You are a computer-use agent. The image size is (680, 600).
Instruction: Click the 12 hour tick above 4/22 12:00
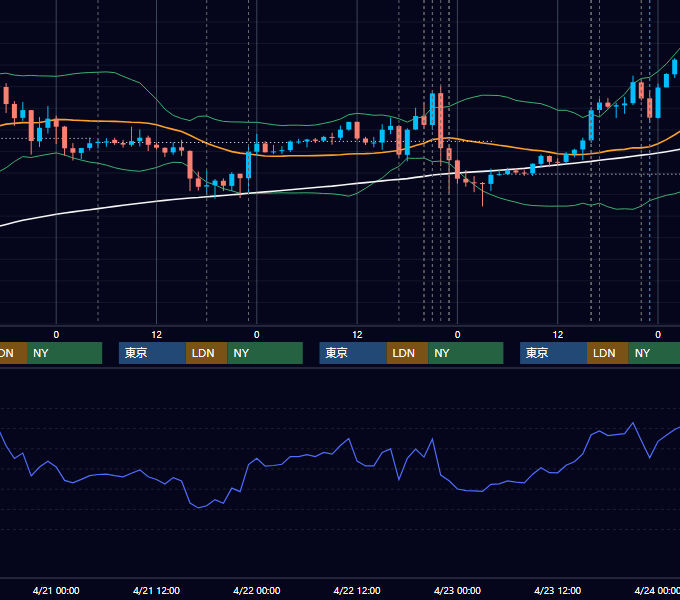tap(357, 335)
